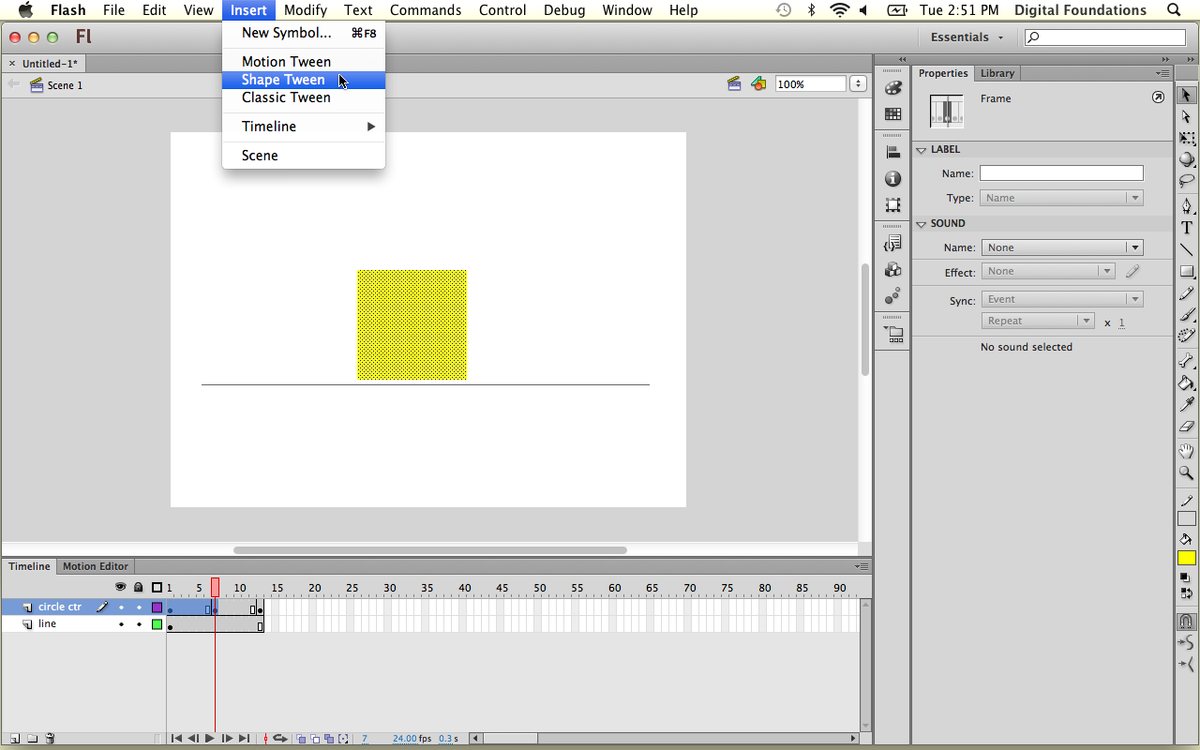
Task: Select the Text tool in toolbar
Action: point(1187,227)
